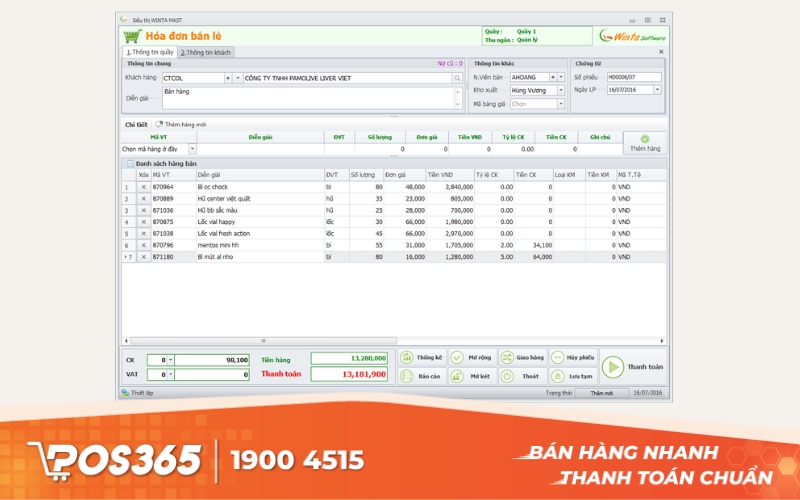Delete row 871180 Bi mút al nho
Viewport: 800px width, 500px height.
pos(143,257)
